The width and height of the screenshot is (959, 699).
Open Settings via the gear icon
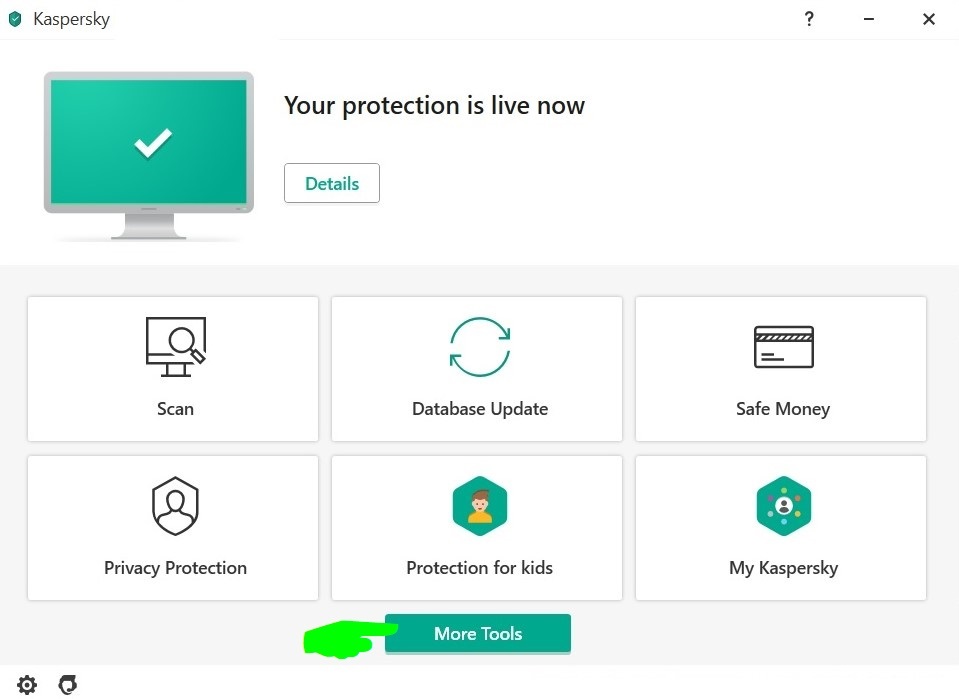pyautogui.click(x=27, y=684)
